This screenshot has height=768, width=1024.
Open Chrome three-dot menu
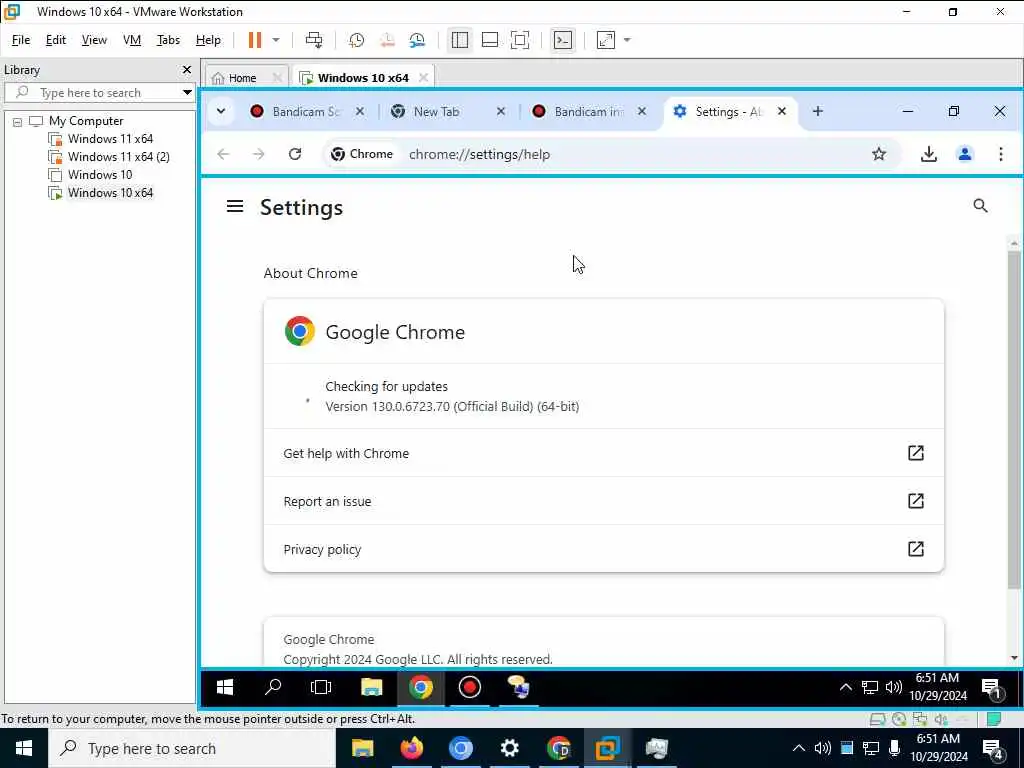click(x=1000, y=154)
